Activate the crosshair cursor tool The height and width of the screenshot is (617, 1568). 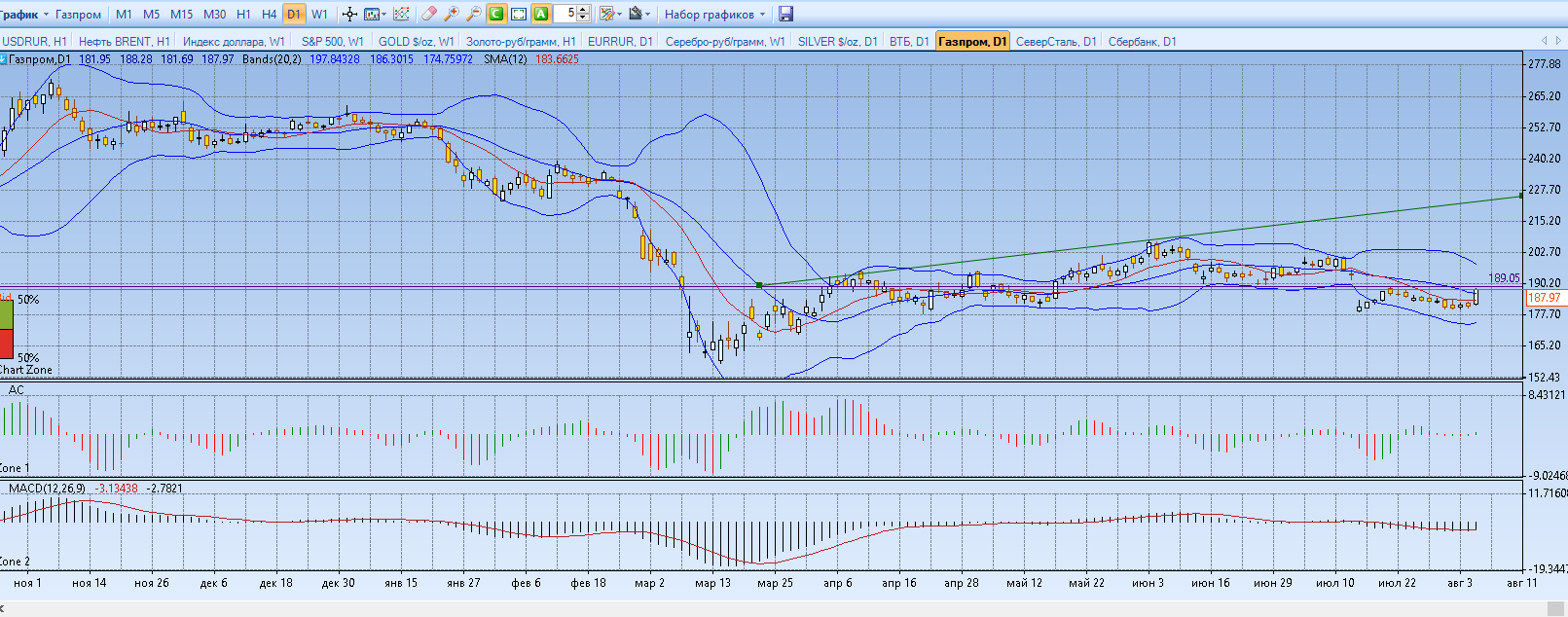coord(349,15)
